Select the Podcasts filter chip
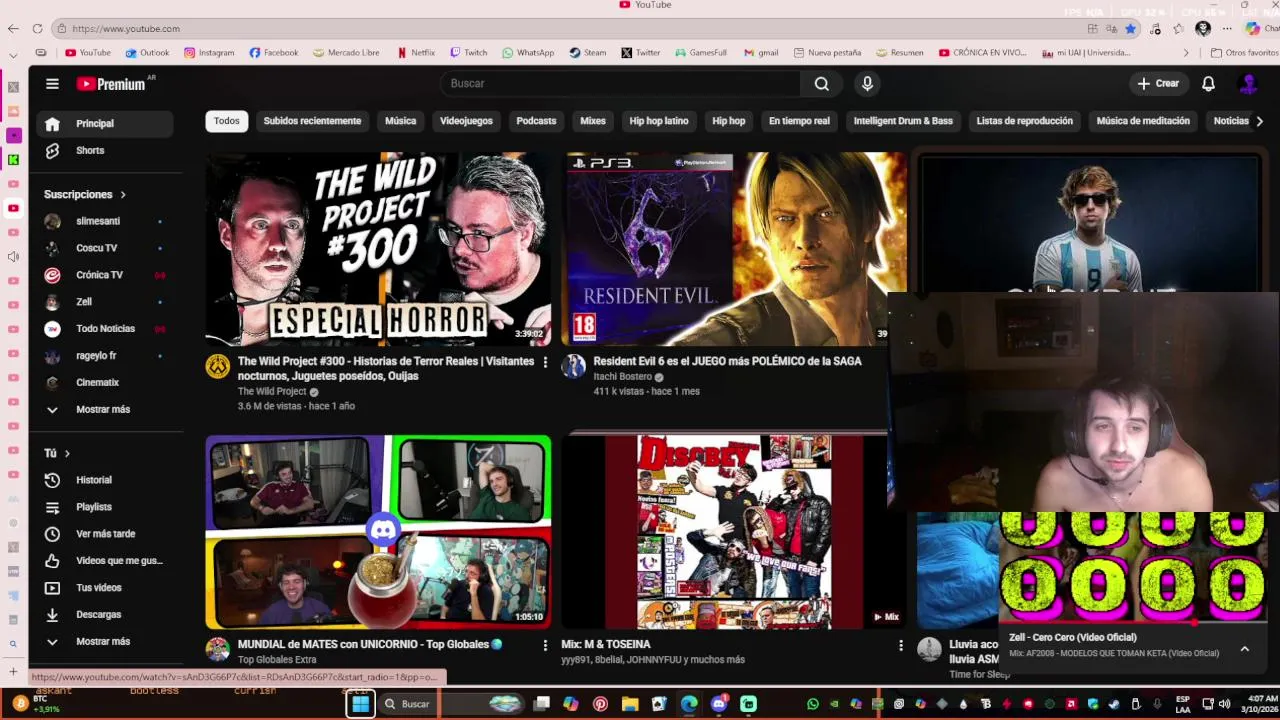Screen dimensions: 1280x720 [x=536, y=121]
